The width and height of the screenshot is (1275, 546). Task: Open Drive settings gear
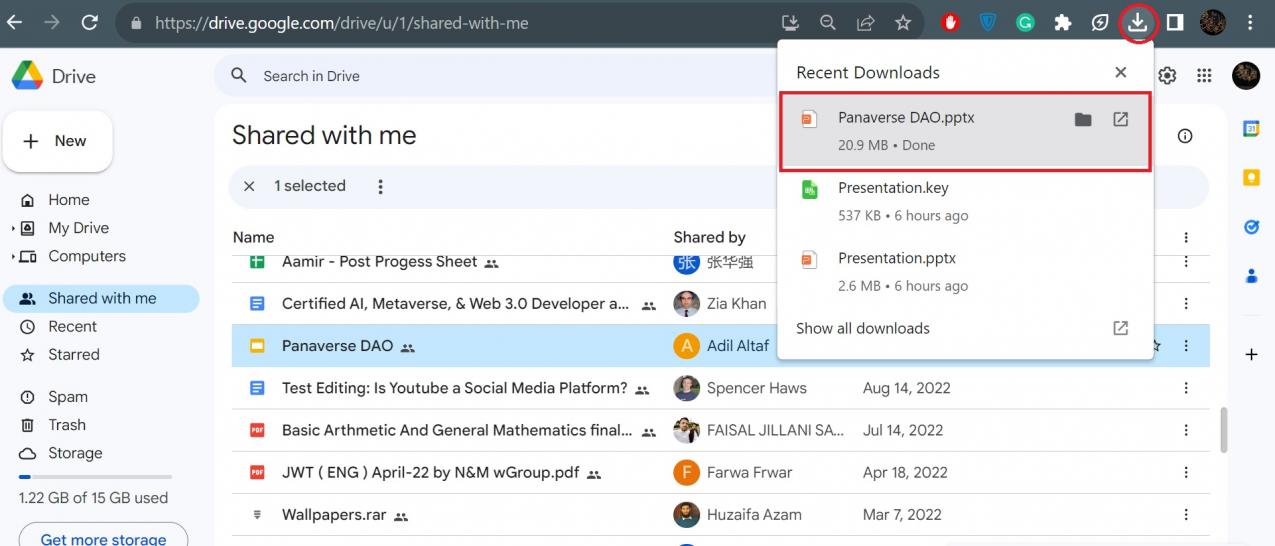[x=1167, y=76]
